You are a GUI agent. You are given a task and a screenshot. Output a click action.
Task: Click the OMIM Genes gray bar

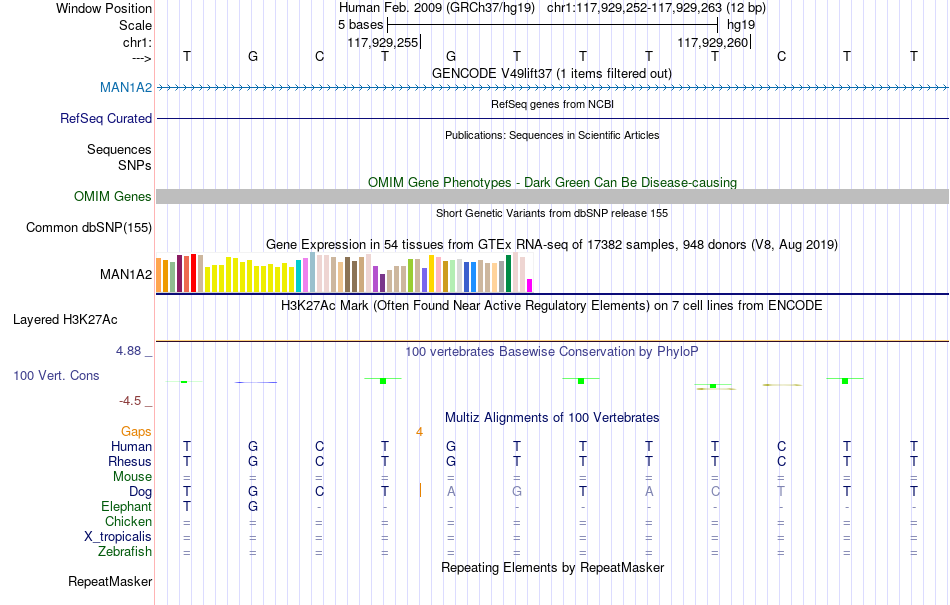(x=552, y=196)
